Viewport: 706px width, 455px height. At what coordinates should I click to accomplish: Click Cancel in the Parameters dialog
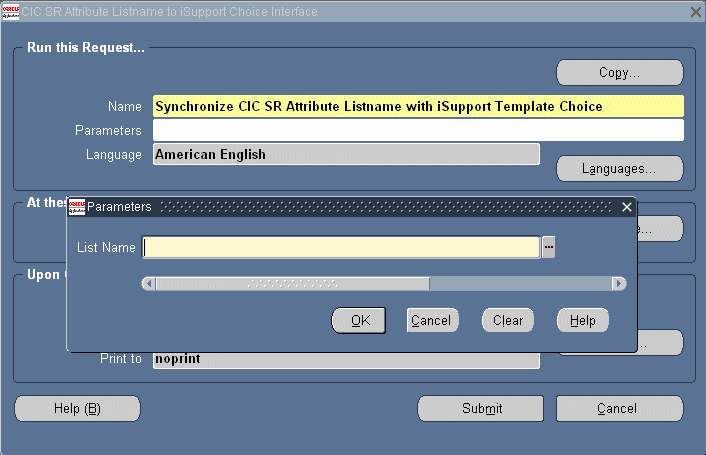pos(432,320)
